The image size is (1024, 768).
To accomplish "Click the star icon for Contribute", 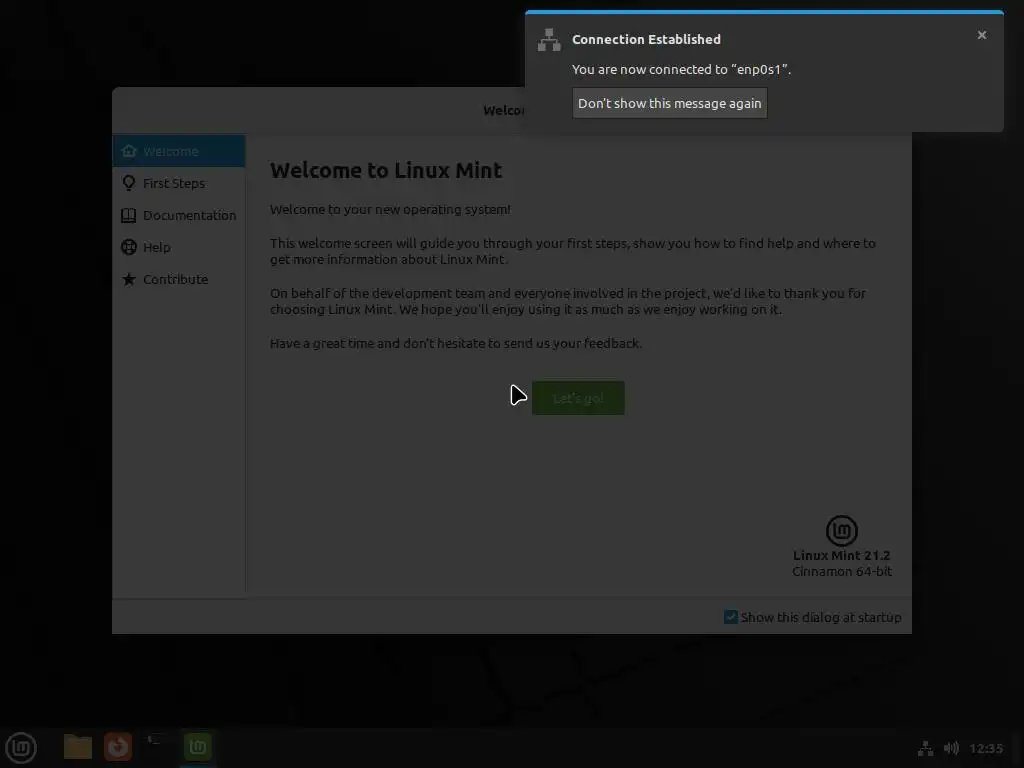I will tap(129, 279).
